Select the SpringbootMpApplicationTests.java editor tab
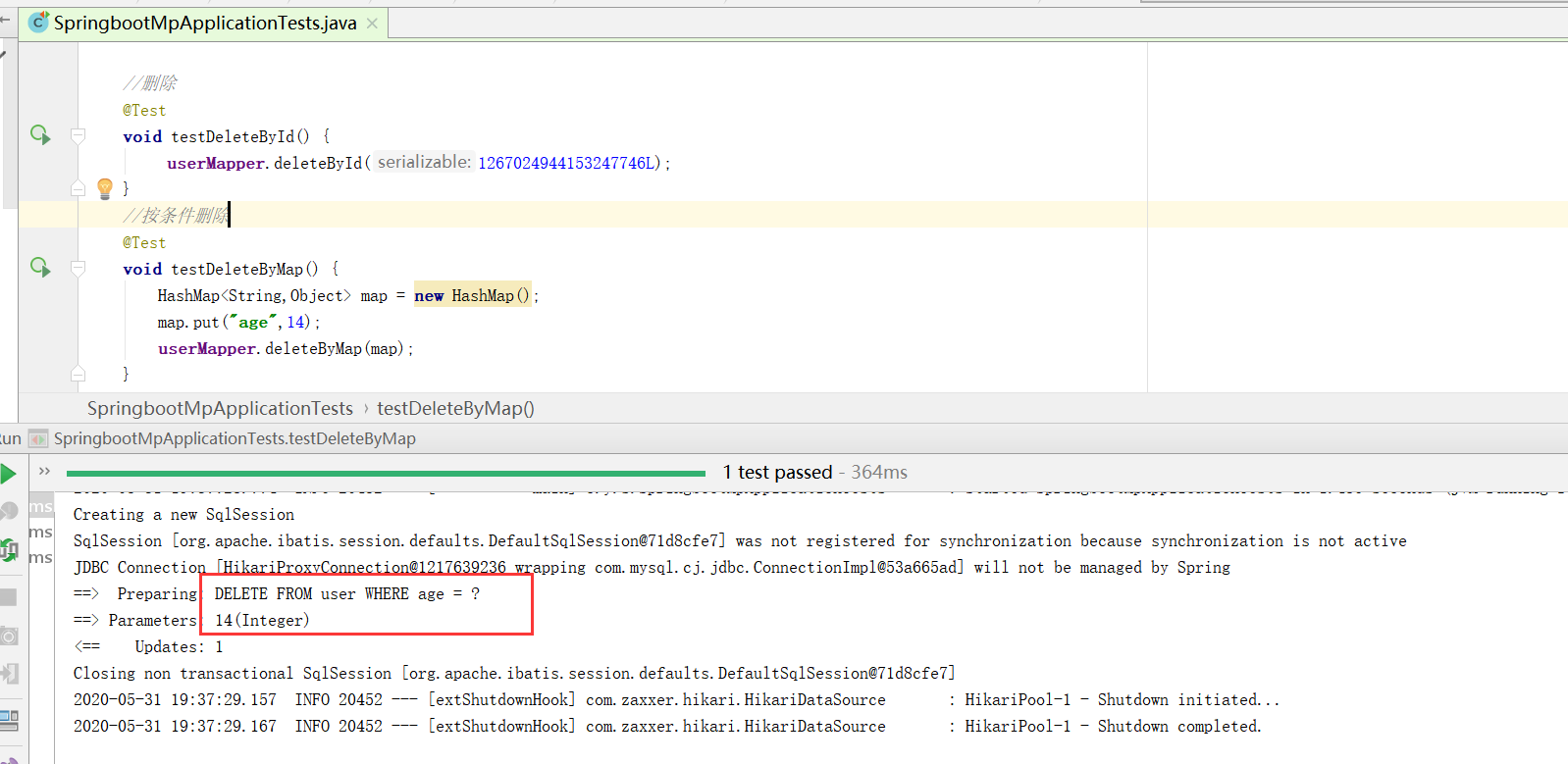The height and width of the screenshot is (764, 1568). pyautogui.click(x=204, y=23)
